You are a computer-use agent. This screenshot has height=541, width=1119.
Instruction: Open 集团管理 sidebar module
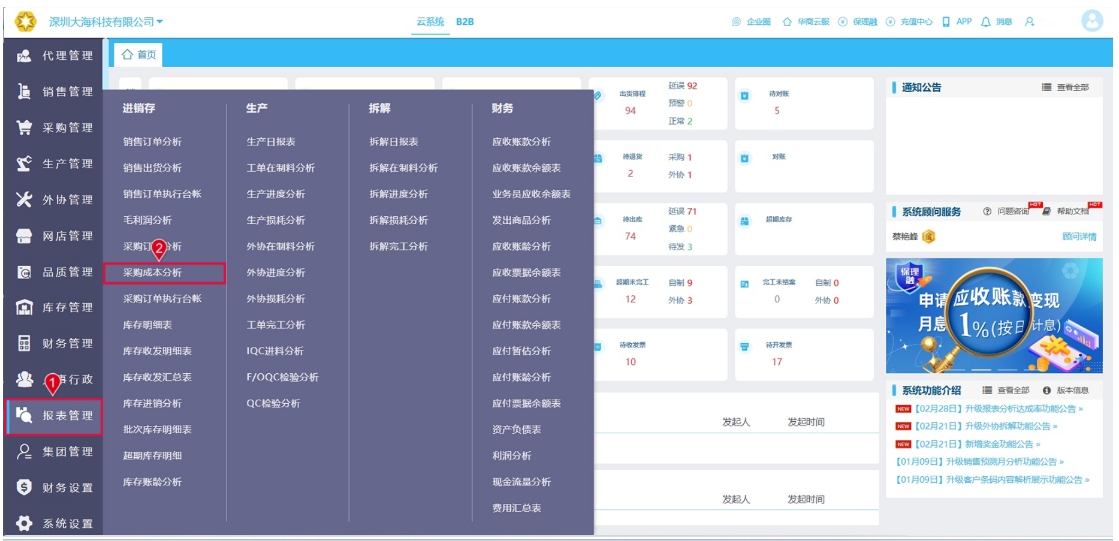point(54,452)
